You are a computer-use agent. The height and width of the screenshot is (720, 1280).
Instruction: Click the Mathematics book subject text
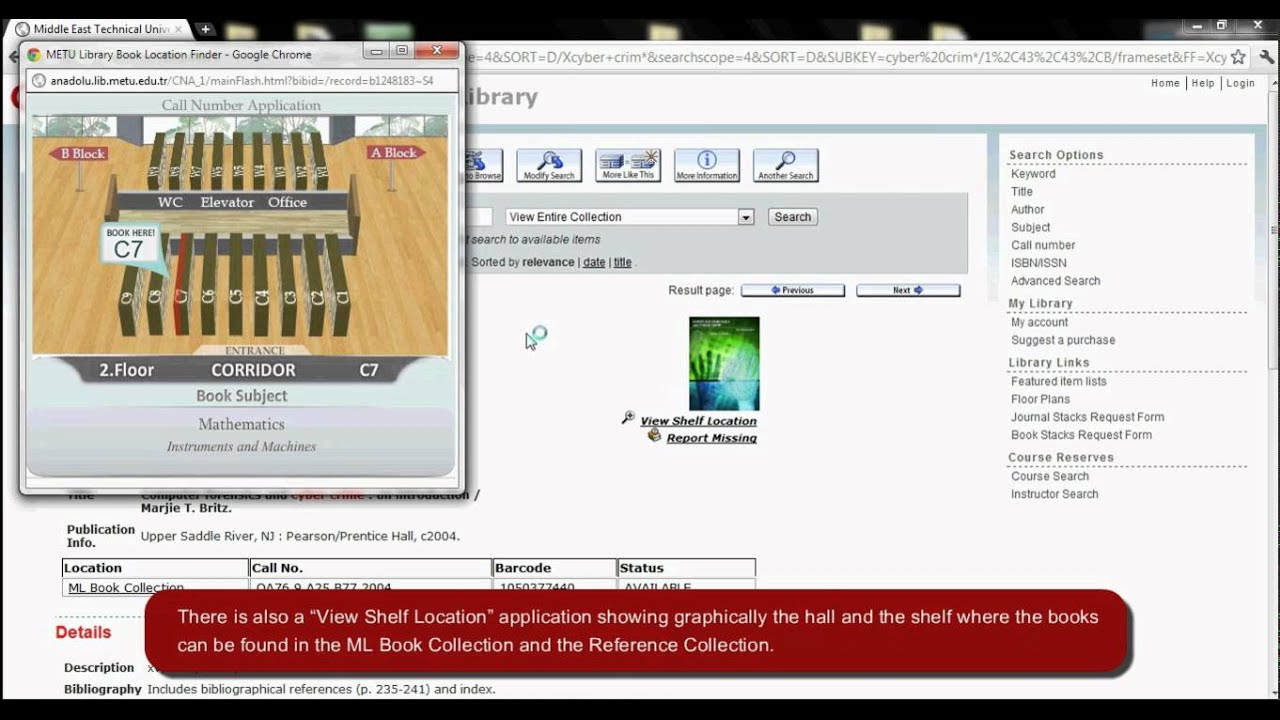click(241, 424)
